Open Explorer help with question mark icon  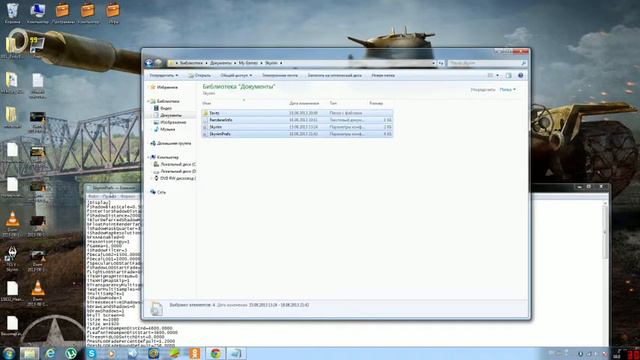point(520,76)
